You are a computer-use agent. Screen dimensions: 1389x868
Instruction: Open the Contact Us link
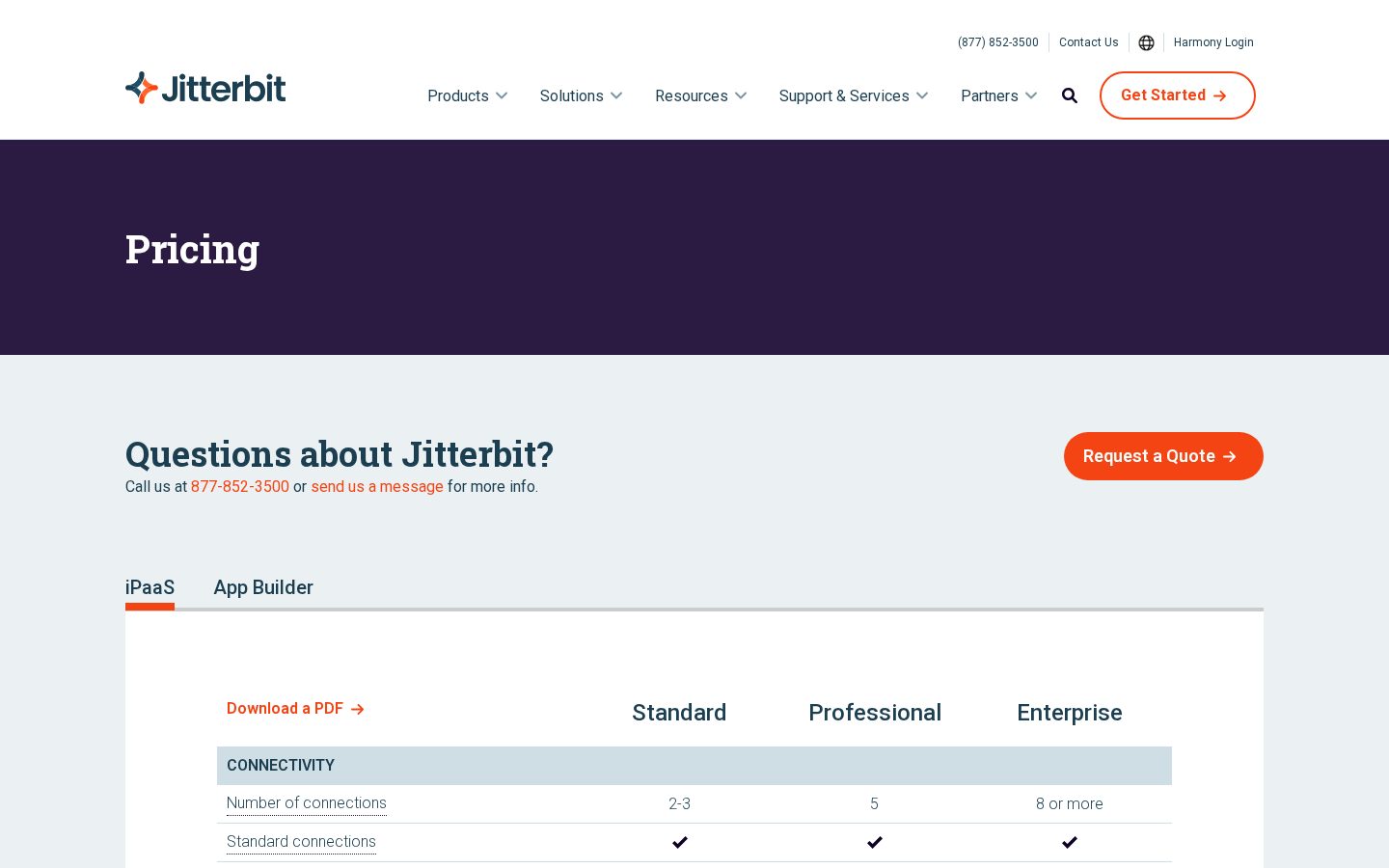pyautogui.click(x=1088, y=42)
